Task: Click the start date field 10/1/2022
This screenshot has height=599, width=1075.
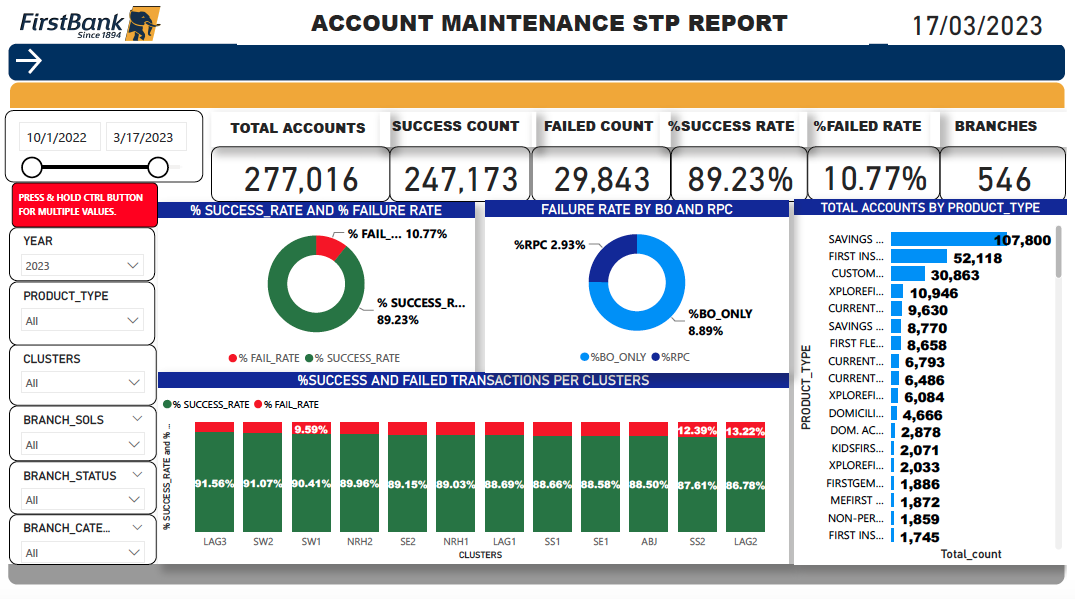Action: pos(63,138)
